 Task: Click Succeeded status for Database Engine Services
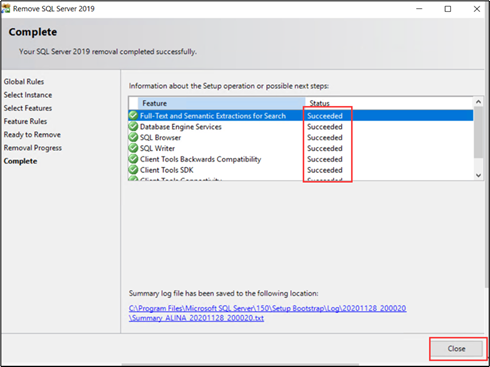325,127
